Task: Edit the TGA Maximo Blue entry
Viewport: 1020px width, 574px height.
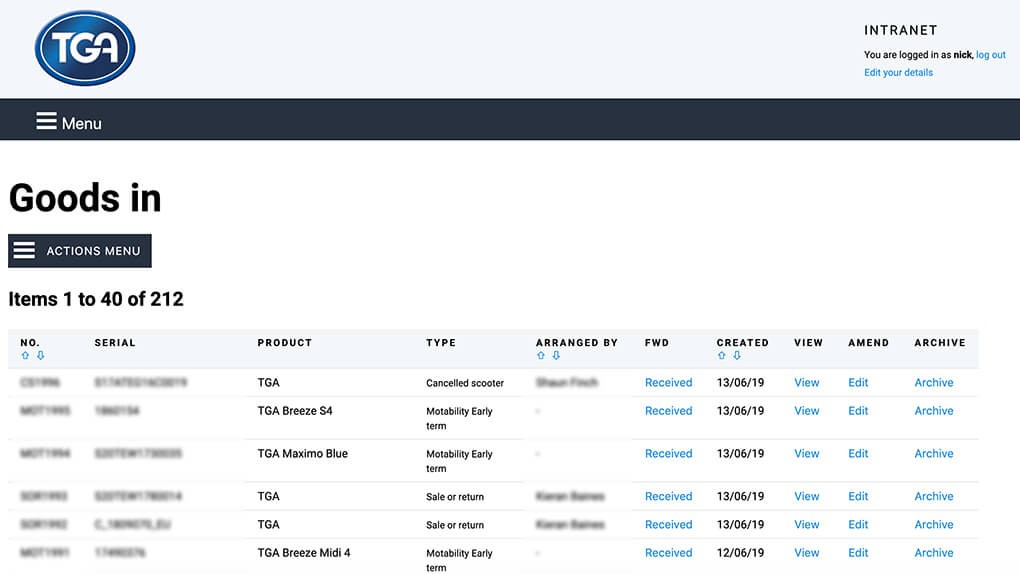Action: tap(858, 454)
